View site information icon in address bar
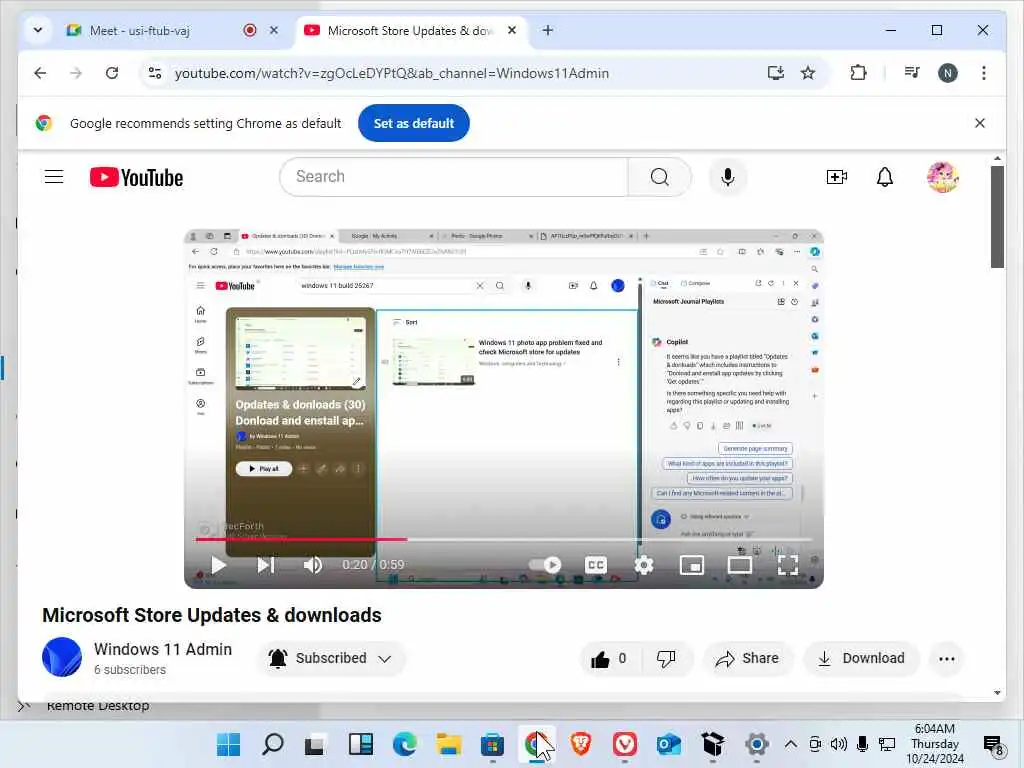The image size is (1024, 768). point(155,73)
